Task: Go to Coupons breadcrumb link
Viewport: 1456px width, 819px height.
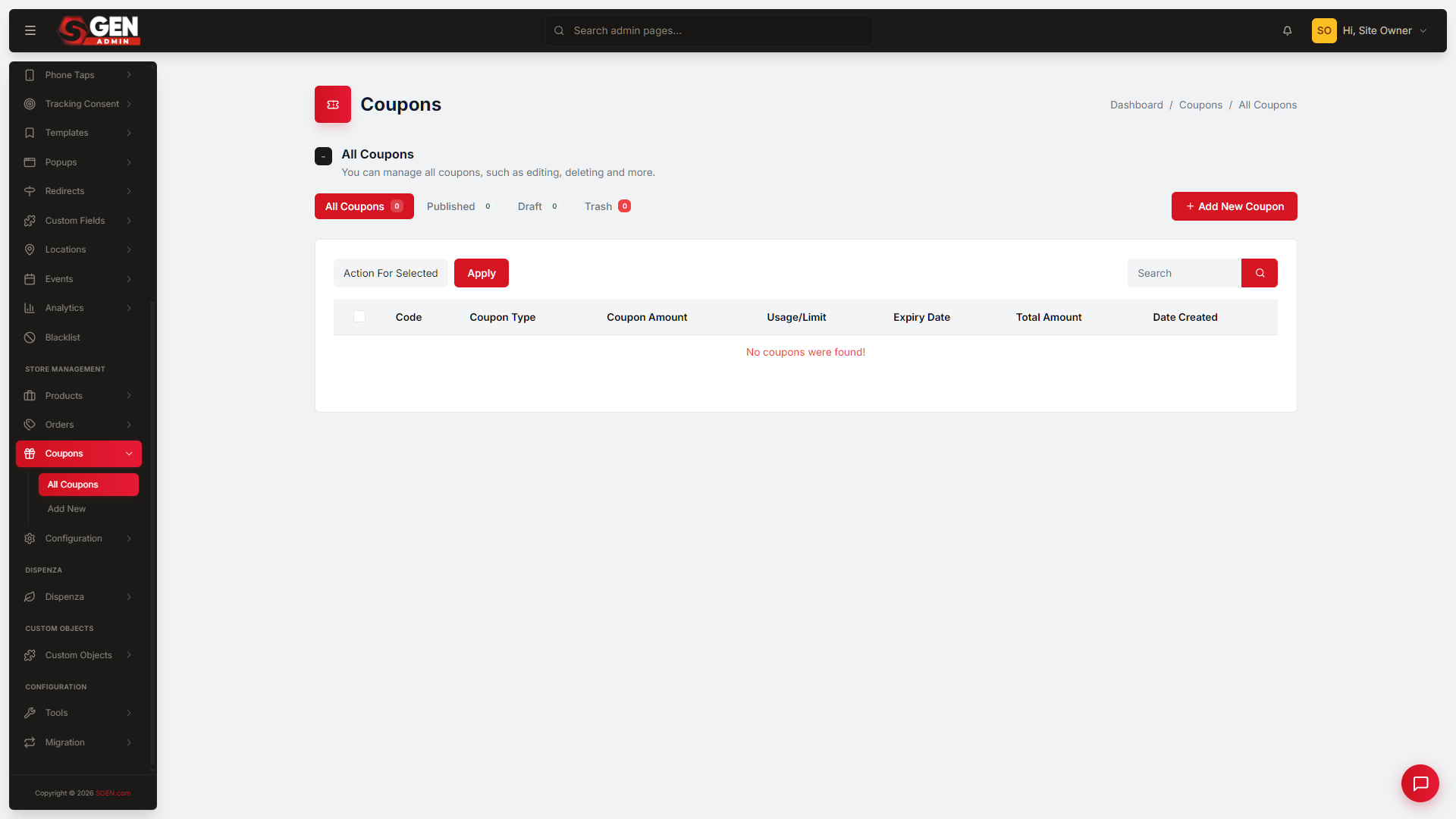Action: [1200, 105]
